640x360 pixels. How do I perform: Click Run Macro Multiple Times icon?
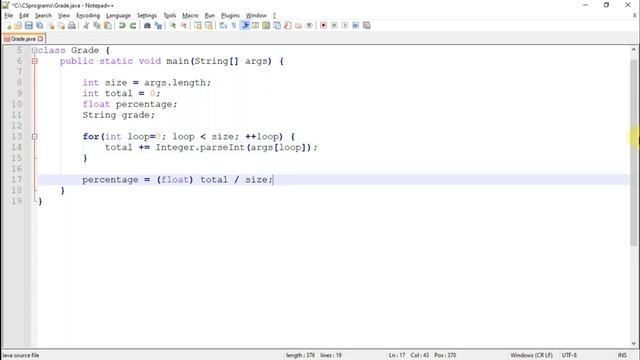(356, 25)
